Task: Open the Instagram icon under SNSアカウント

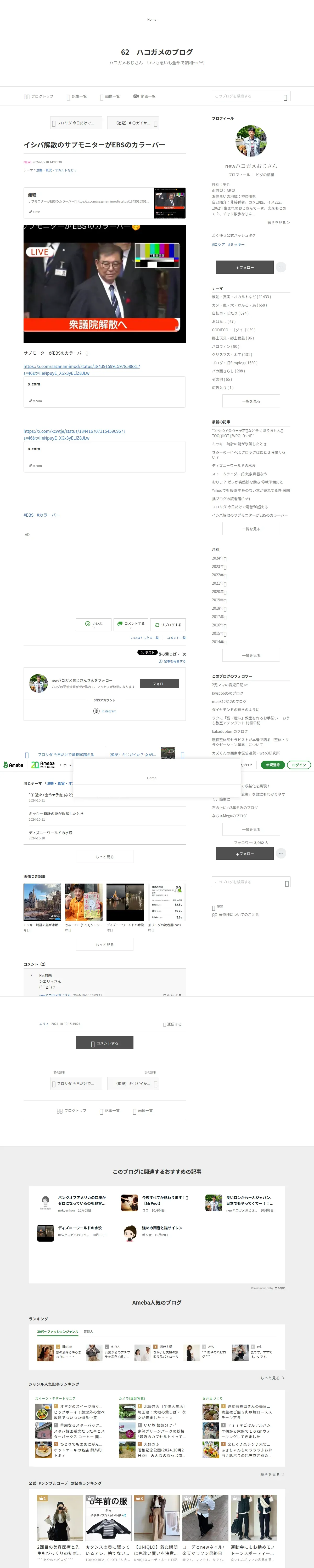Action: click(96, 711)
